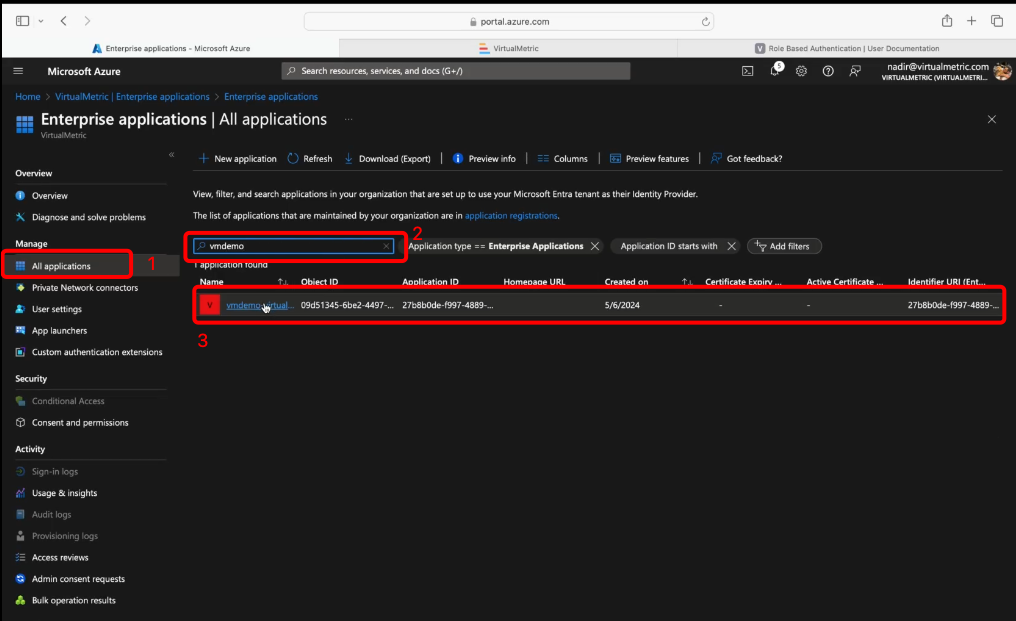
Task: Remove the Application type filter with its X
Action: click(595, 246)
